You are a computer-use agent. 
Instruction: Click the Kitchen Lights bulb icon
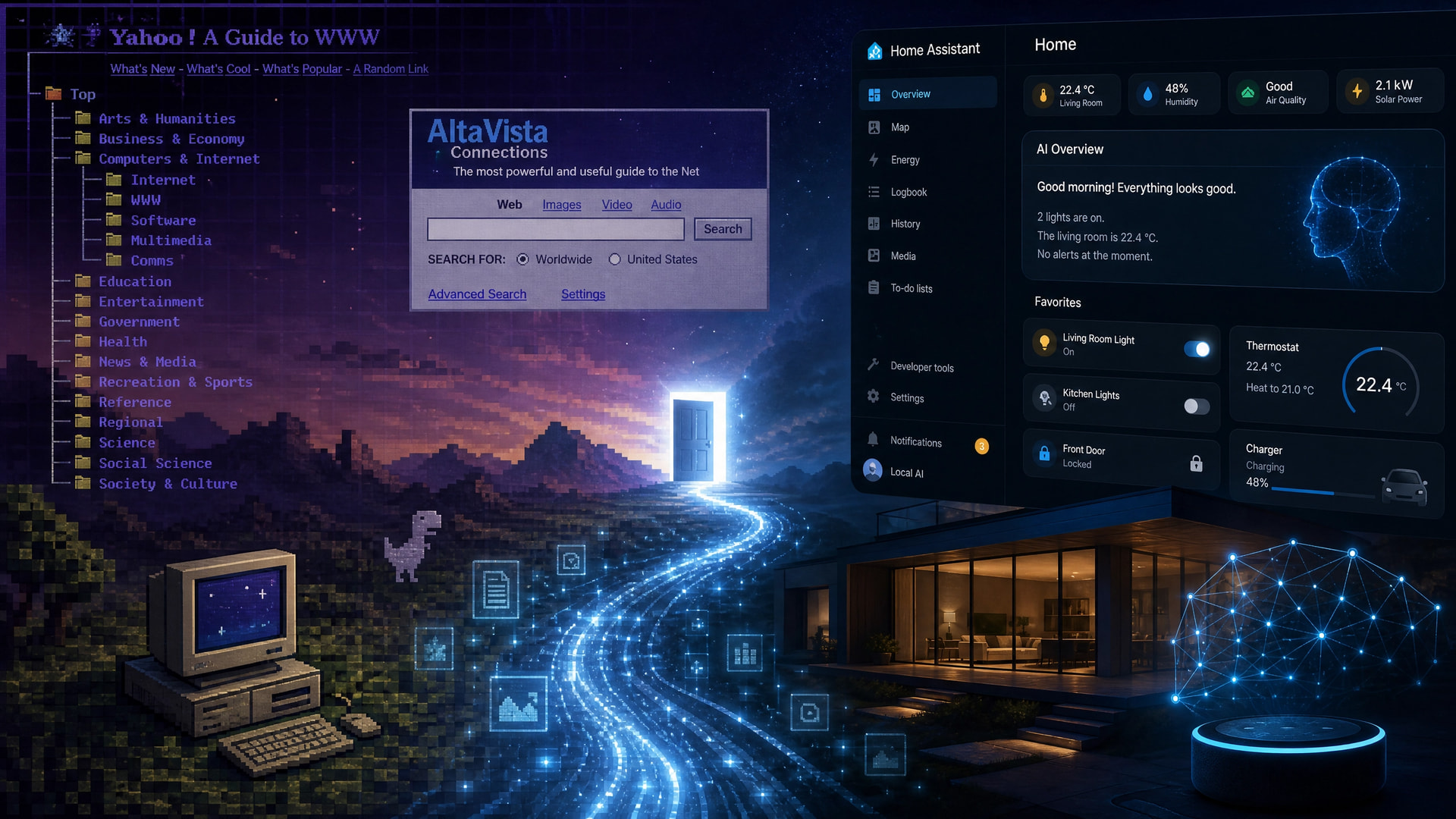[x=1044, y=398]
